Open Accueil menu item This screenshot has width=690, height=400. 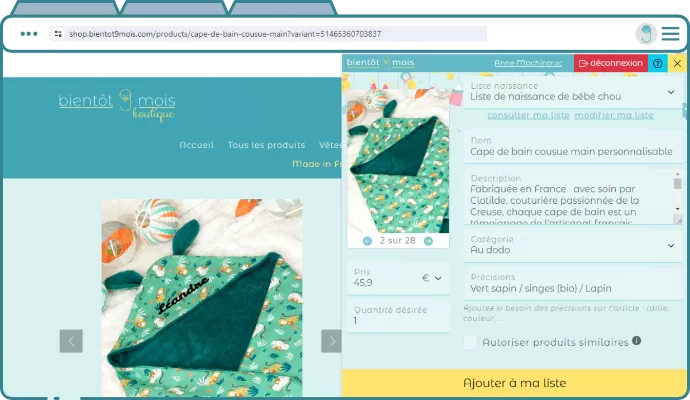tap(196, 145)
